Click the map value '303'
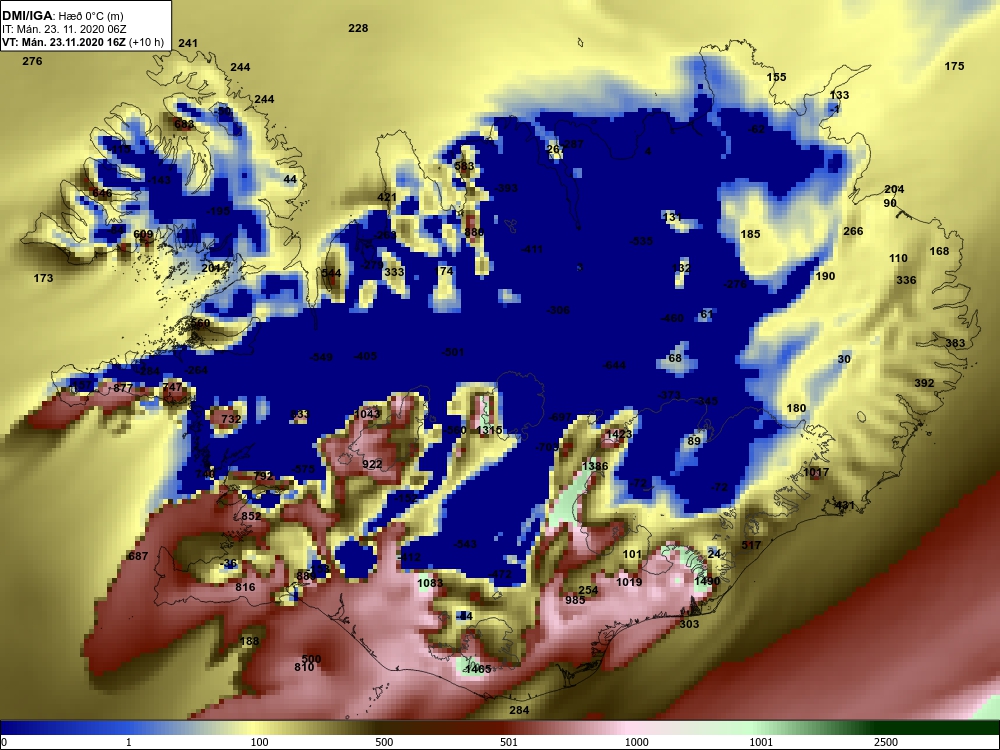 pos(689,624)
